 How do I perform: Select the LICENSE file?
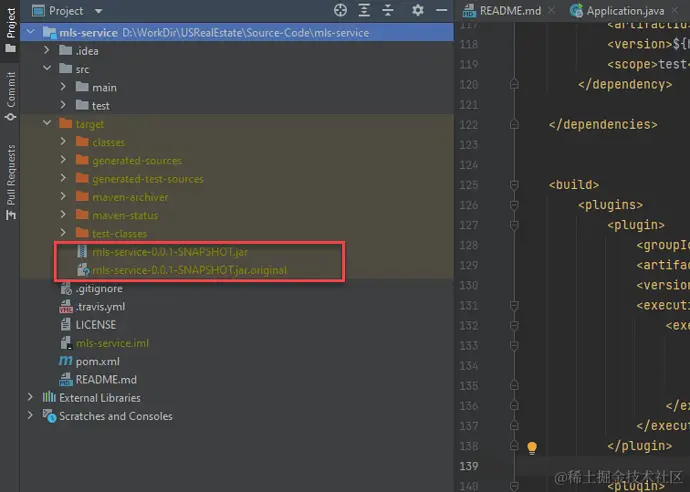pos(95,325)
